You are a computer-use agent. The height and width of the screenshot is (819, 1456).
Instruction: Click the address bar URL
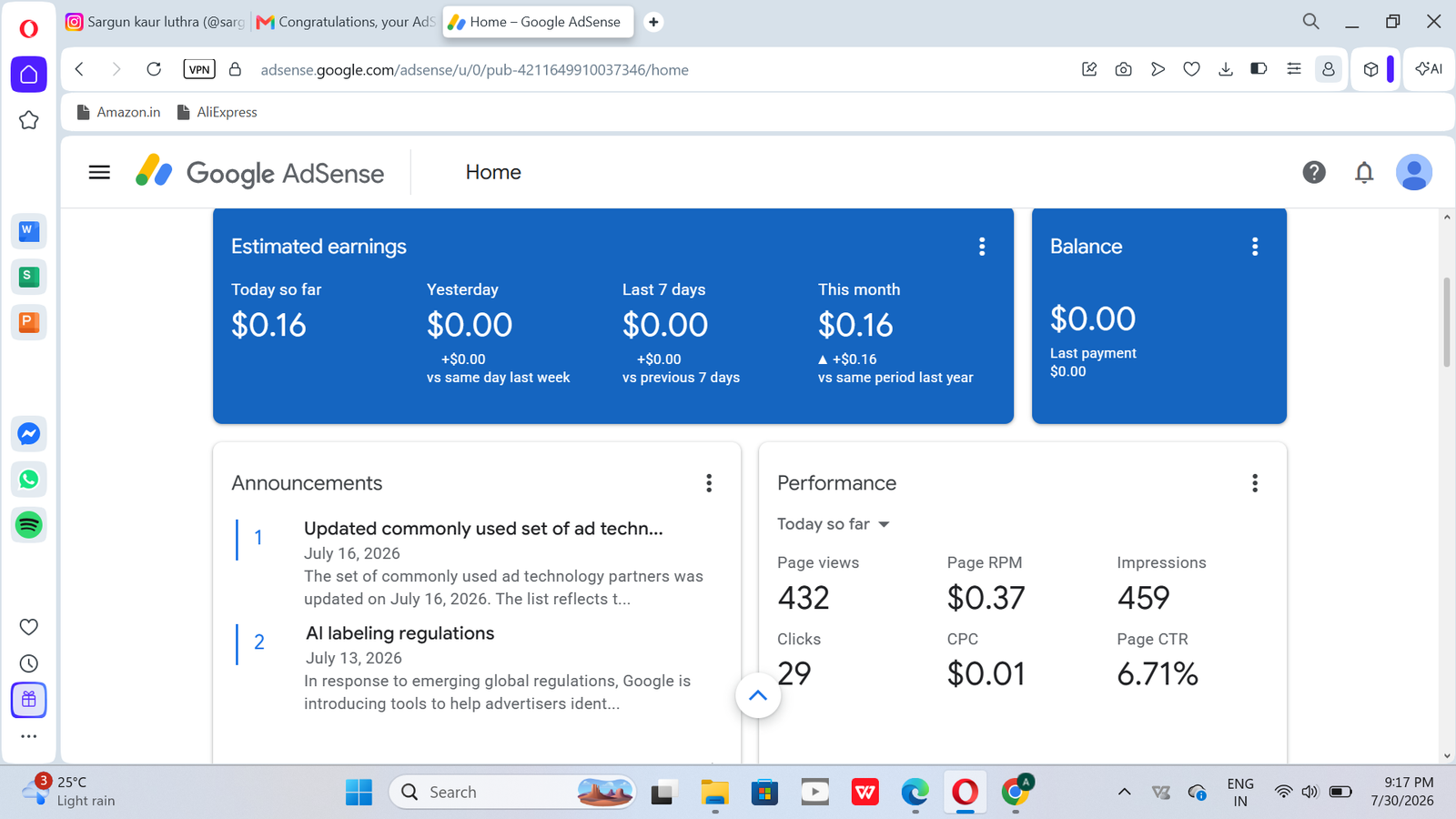click(x=474, y=70)
